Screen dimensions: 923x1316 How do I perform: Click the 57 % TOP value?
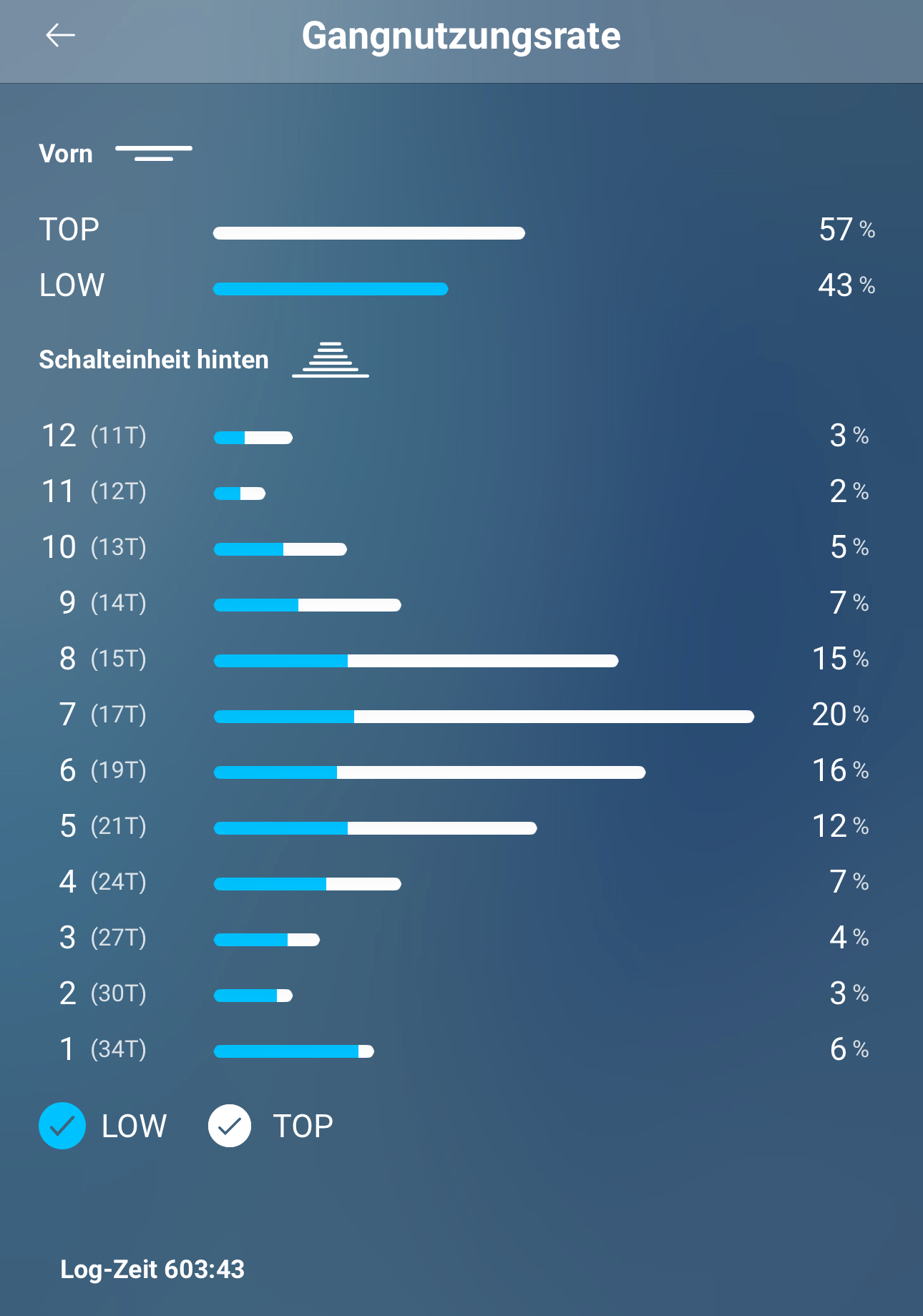[x=846, y=230]
